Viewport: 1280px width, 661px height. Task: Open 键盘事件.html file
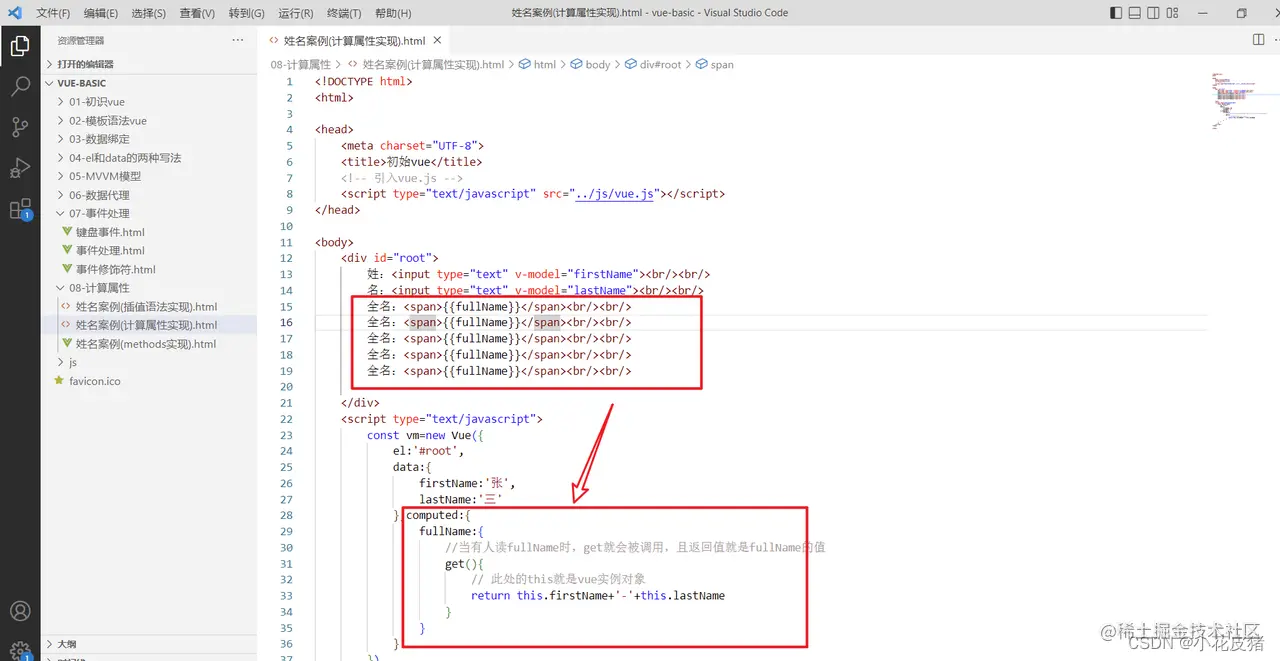point(149,232)
